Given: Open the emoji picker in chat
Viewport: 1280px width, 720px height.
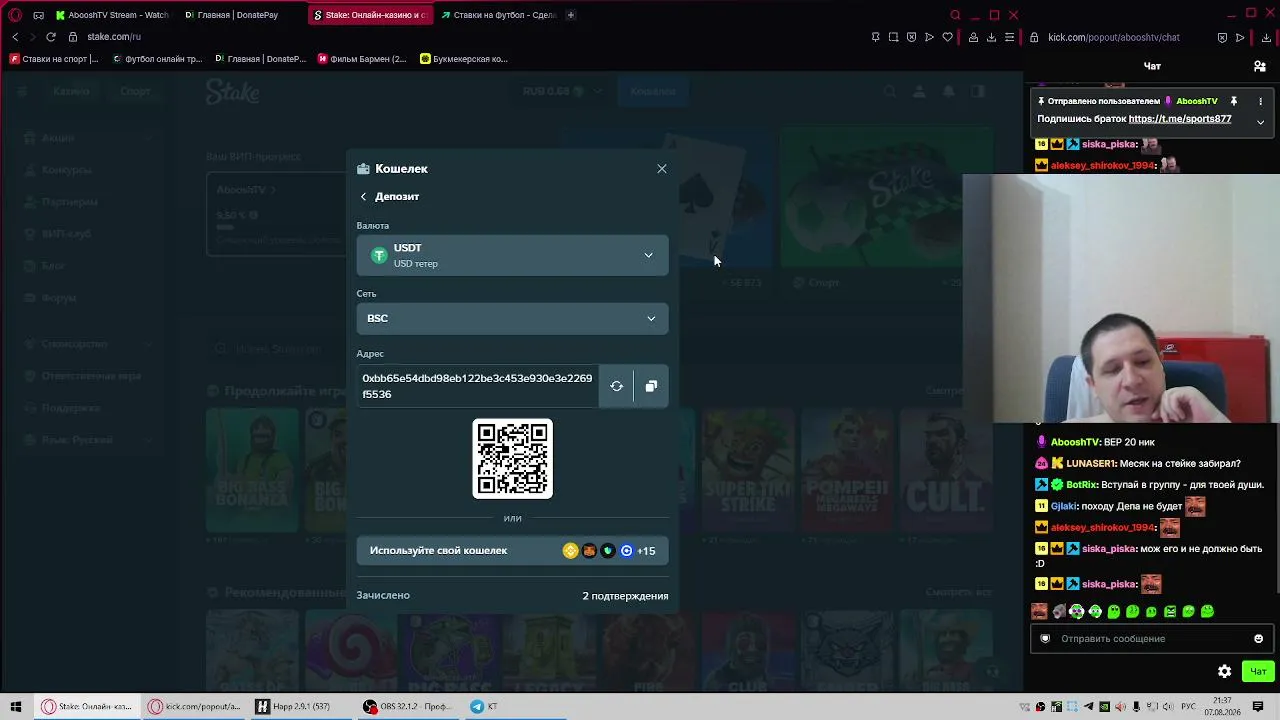Looking at the screenshot, I should pyautogui.click(x=1259, y=639).
